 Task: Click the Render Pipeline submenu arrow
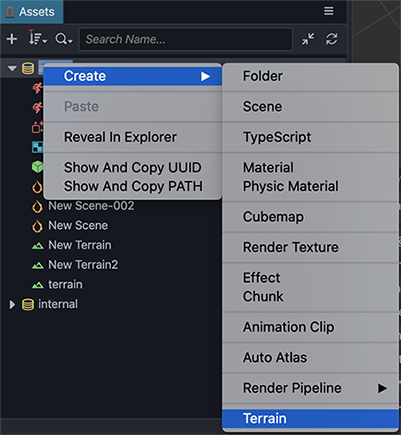[x=382, y=388]
